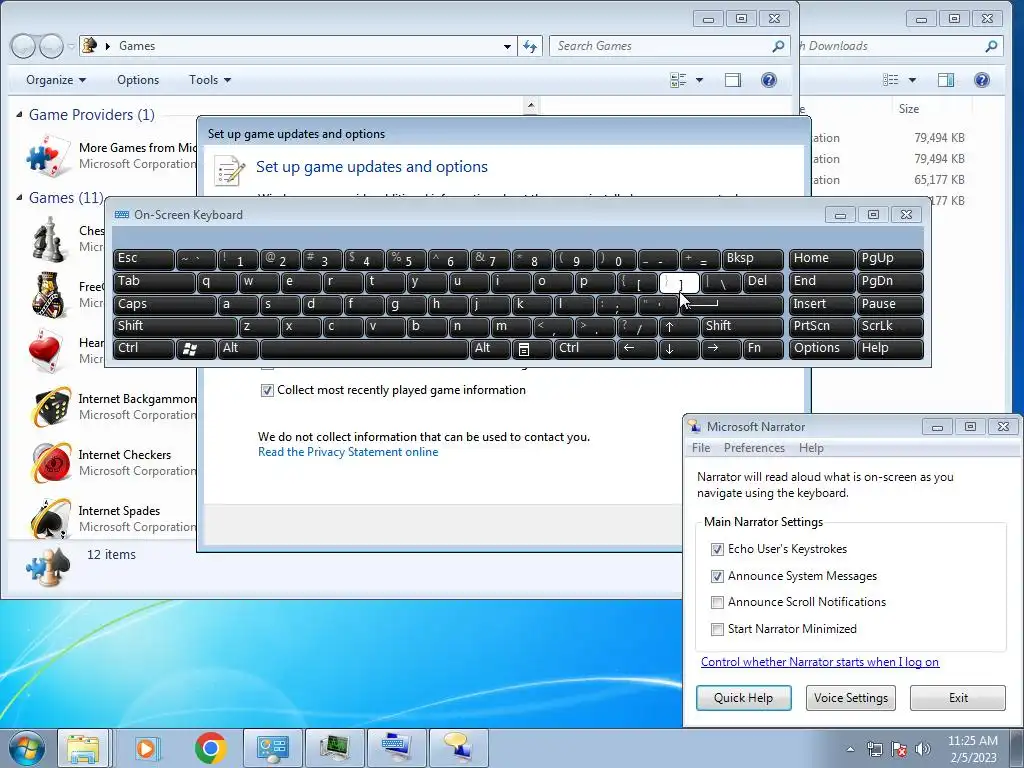Toggle Fn key on On-Screen Keyboard
This screenshot has height=768, width=1024.
click(x=763, y=349)
